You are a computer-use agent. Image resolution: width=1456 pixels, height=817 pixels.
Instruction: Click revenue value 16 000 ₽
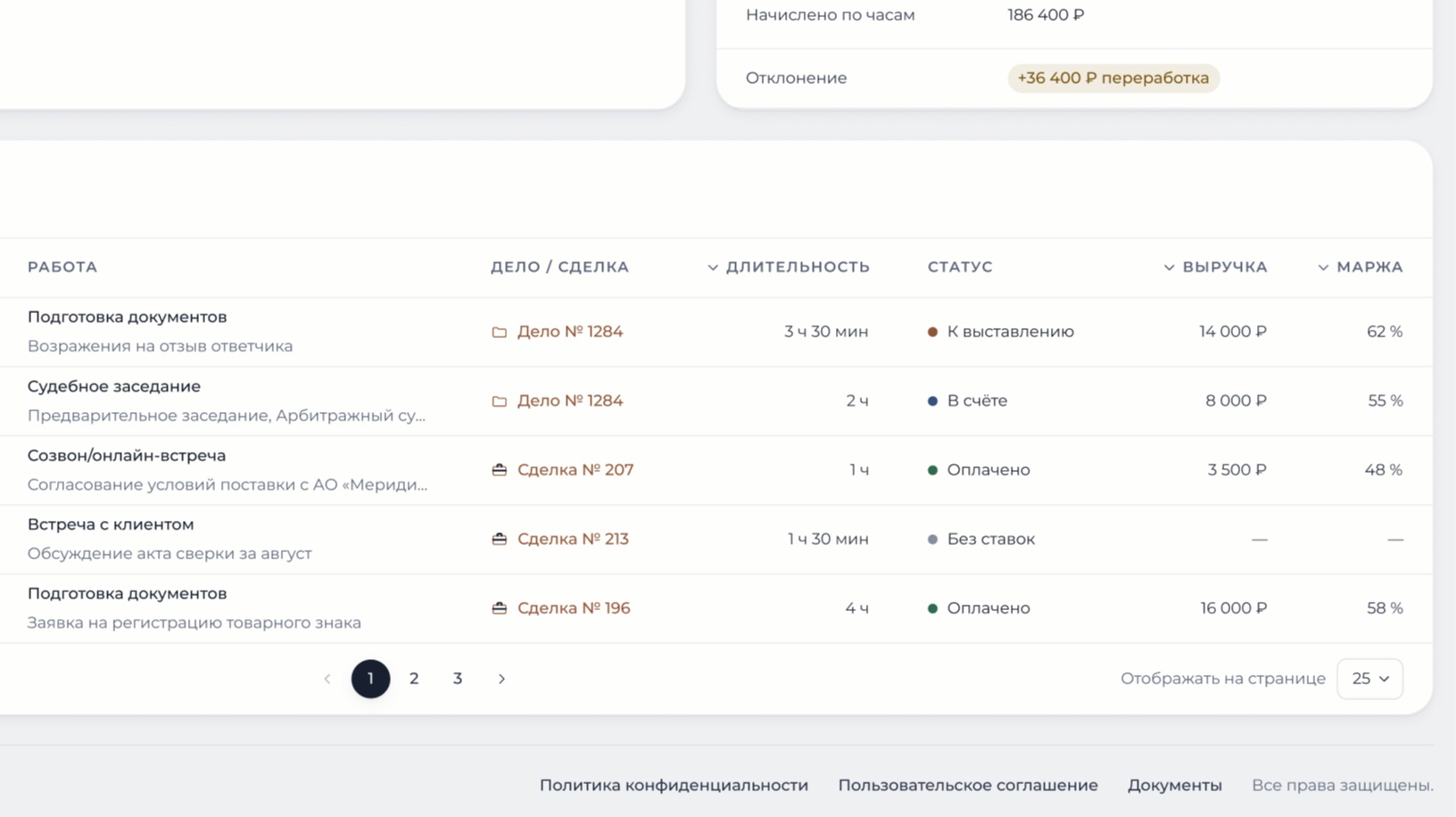pyautogui.click(x=1233, y=608)
